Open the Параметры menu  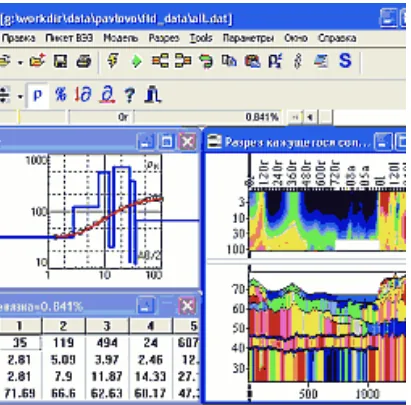pos(248,38)
